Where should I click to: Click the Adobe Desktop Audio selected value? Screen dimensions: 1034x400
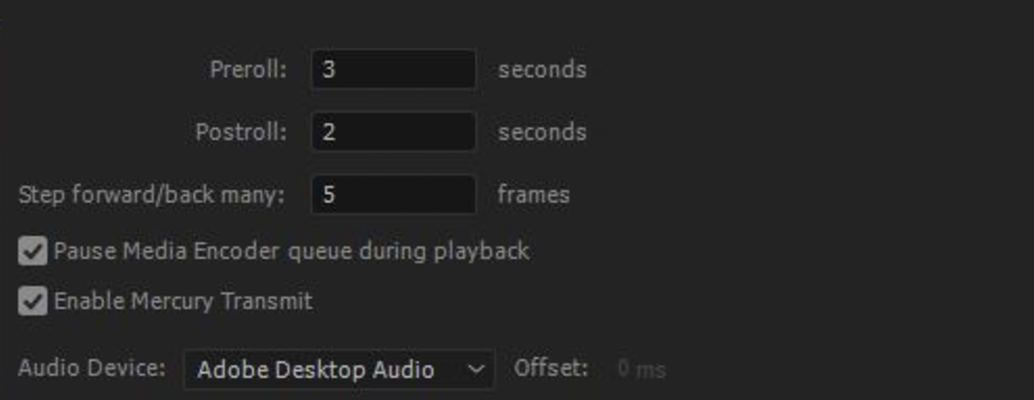pos(315,369)
